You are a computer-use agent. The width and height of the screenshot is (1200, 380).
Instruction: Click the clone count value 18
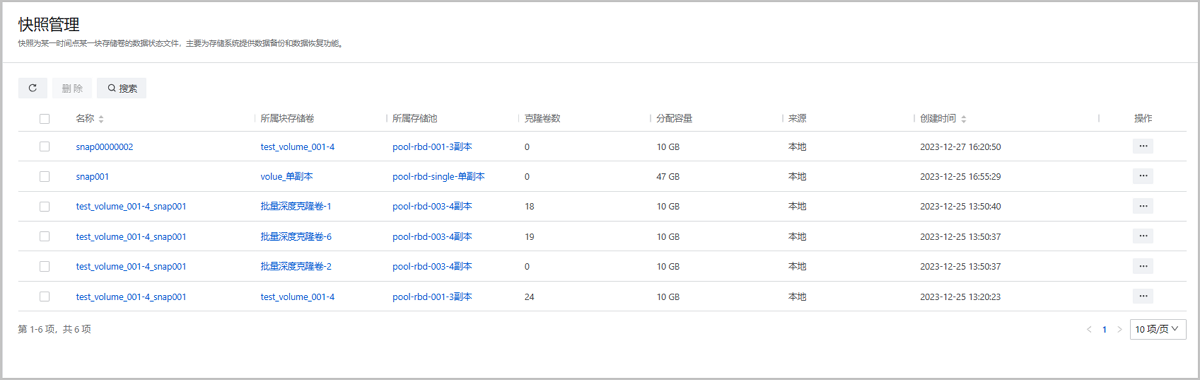point(529,207)
